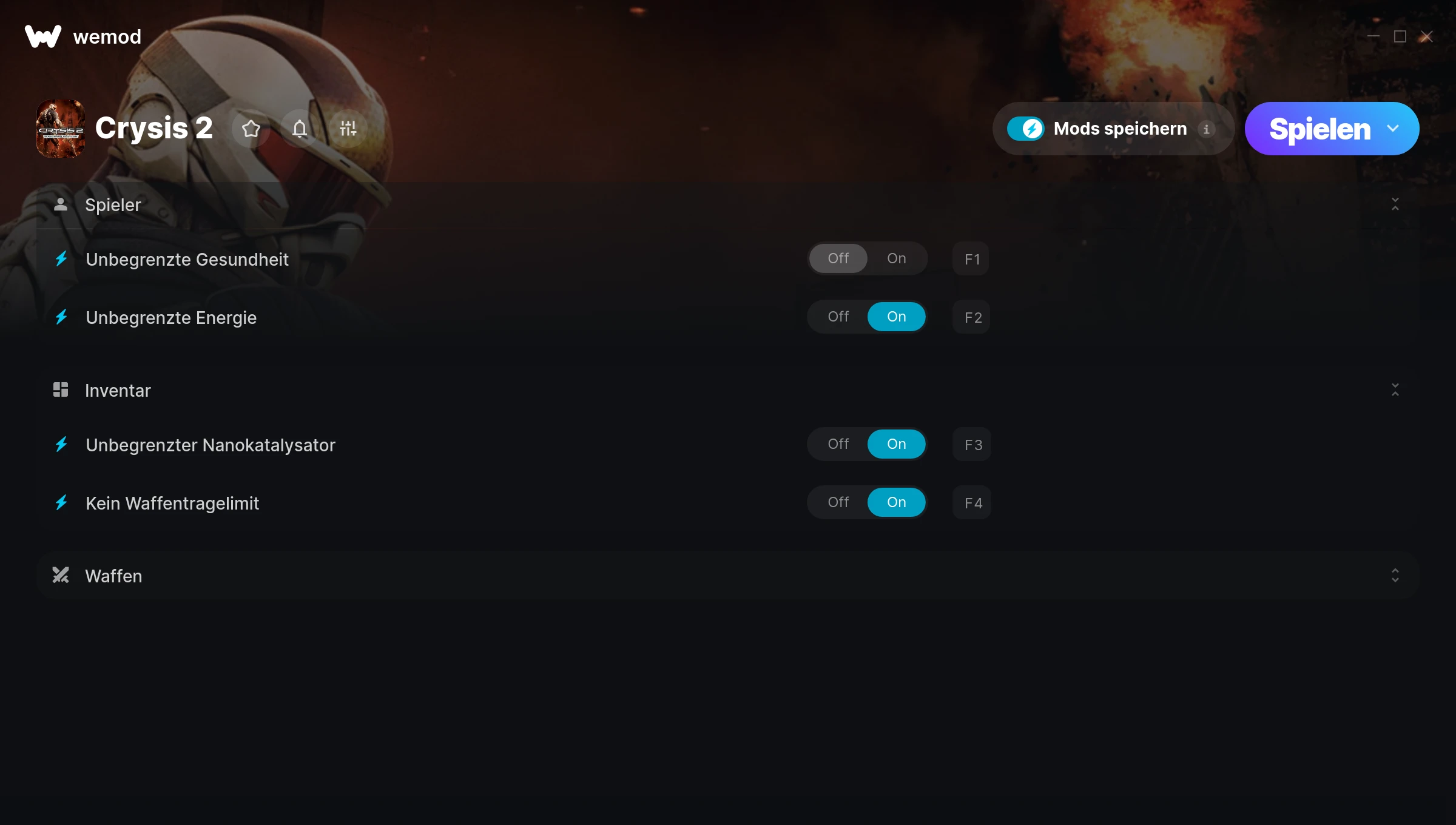Collapse the Inventar section
The height and width of the screenshot is (825, 1456).
click(x=1395, y=390)
